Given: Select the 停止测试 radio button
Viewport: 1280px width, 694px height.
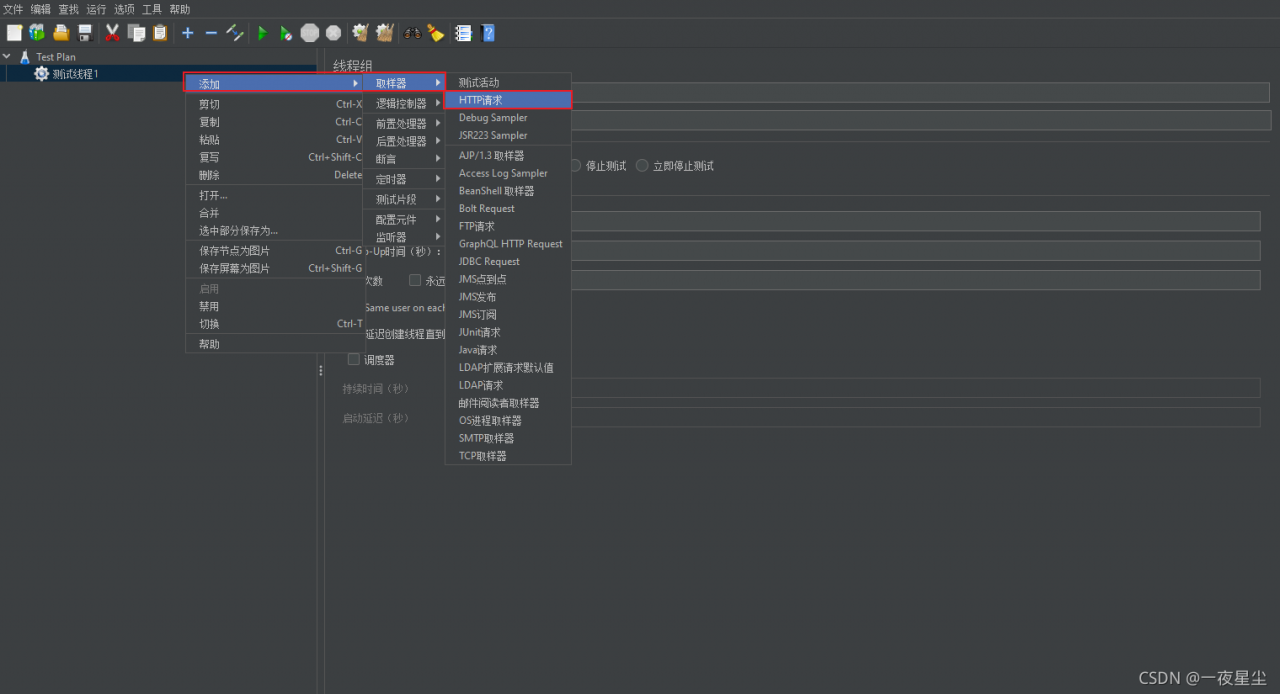Looking at the screenshot, I should click(x=575, y=165).
